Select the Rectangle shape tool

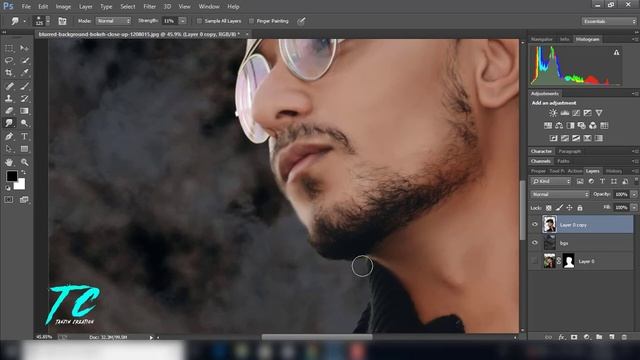[24, 149]
